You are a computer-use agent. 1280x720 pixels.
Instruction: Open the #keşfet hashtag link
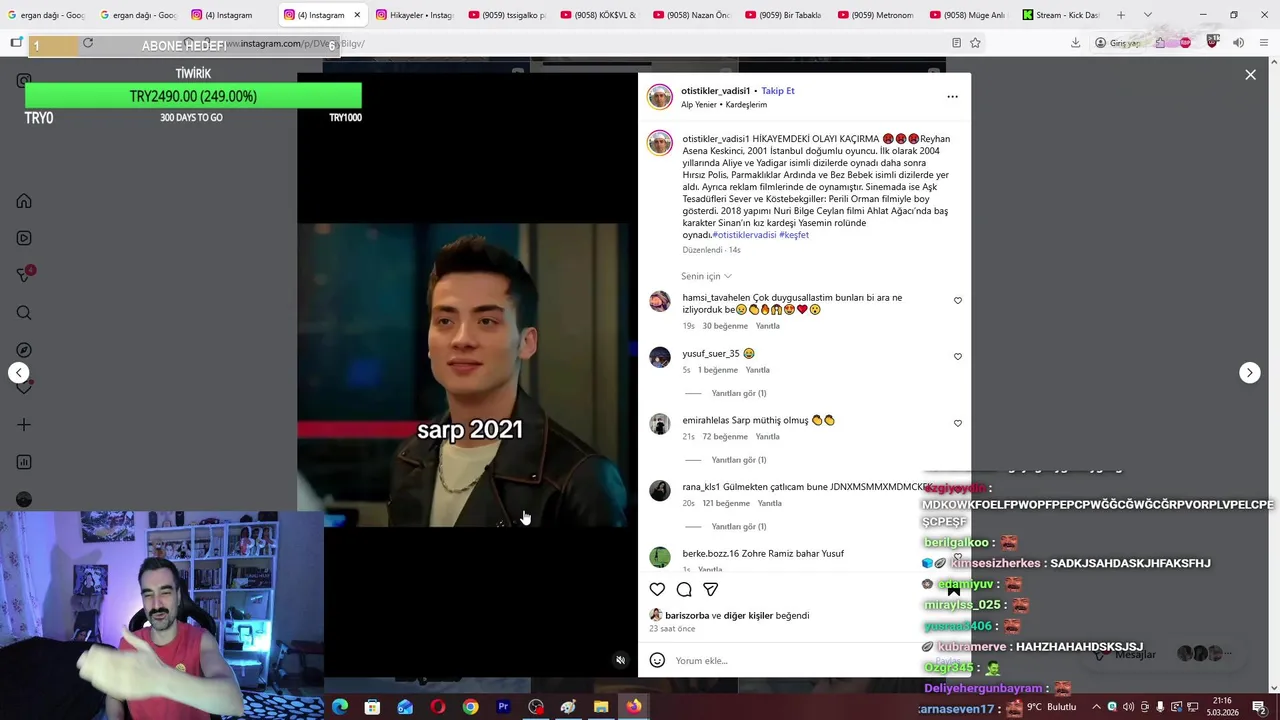[794, 235]
